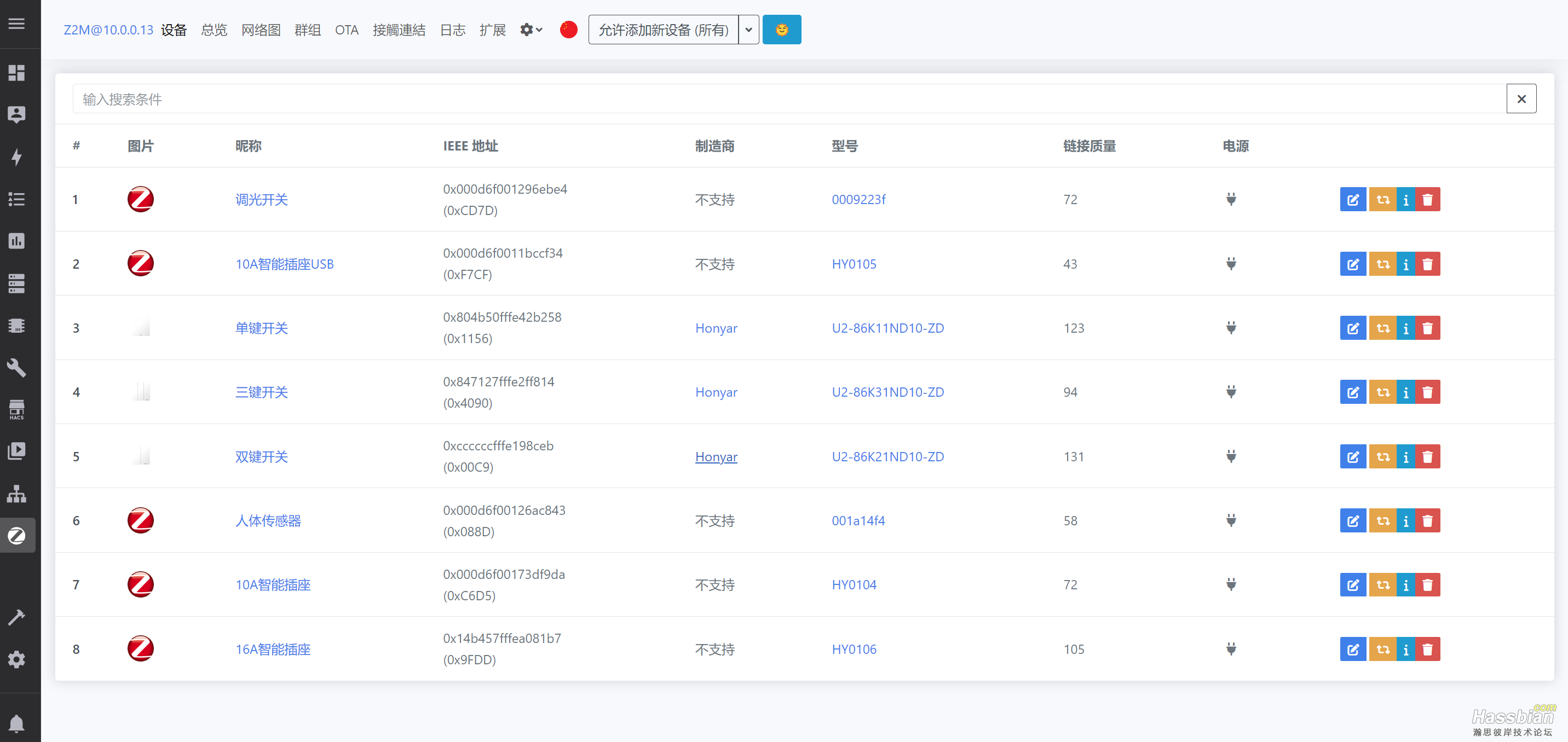The height and width of the screenshot is (742, 1568).
Task: Open the HACS store sidebar icon
Action: point(16,410)
